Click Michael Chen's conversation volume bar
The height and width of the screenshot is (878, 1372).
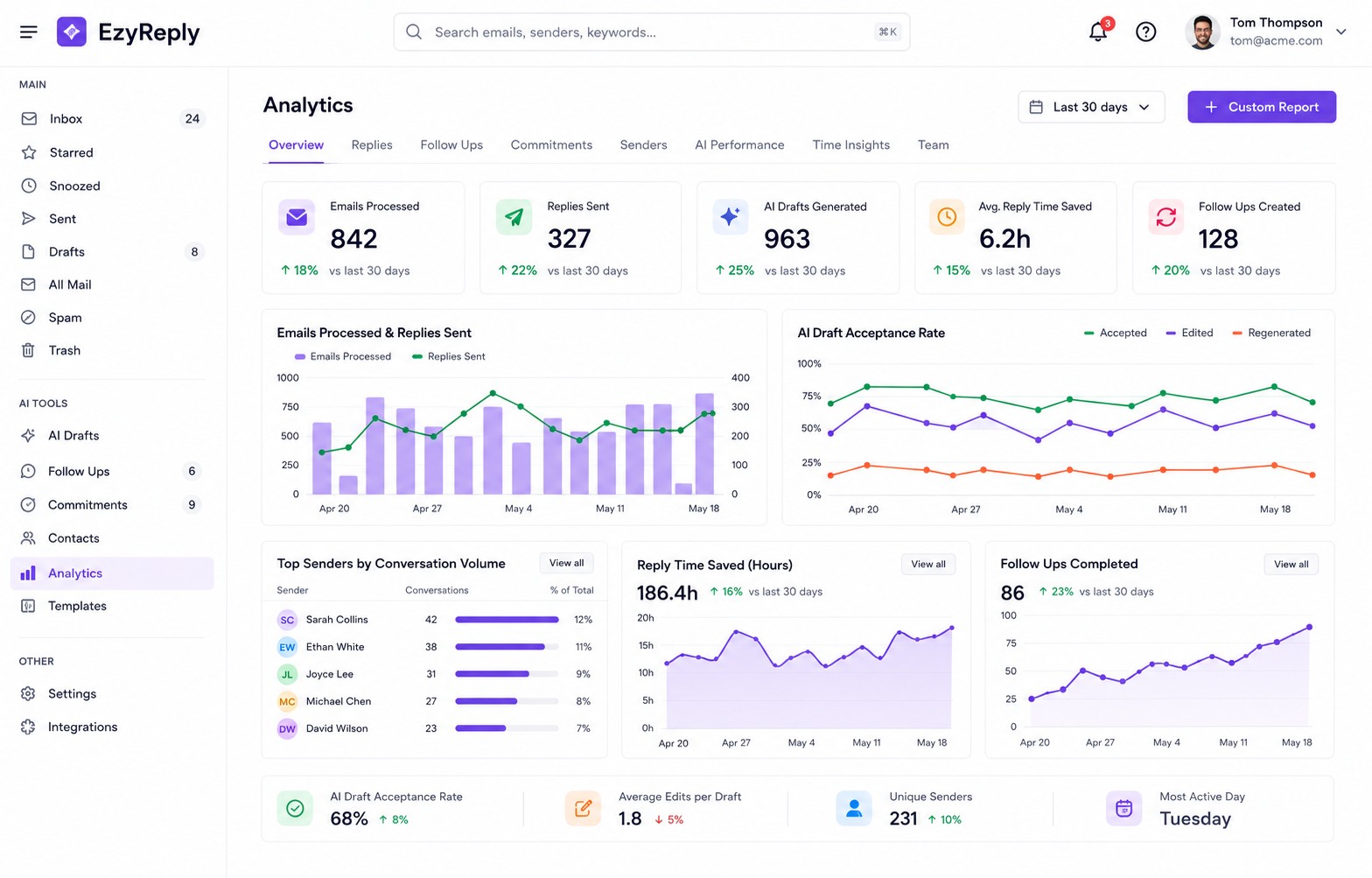tap(507, 701)
